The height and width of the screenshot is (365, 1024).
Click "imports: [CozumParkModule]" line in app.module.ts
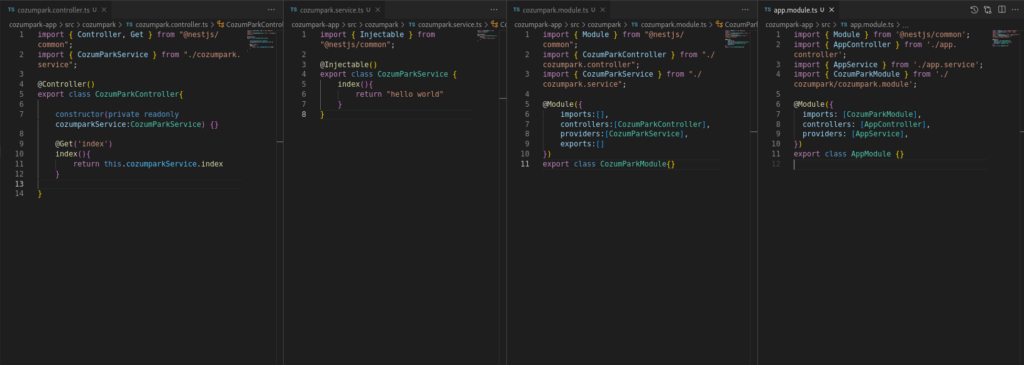pos(861,114)
